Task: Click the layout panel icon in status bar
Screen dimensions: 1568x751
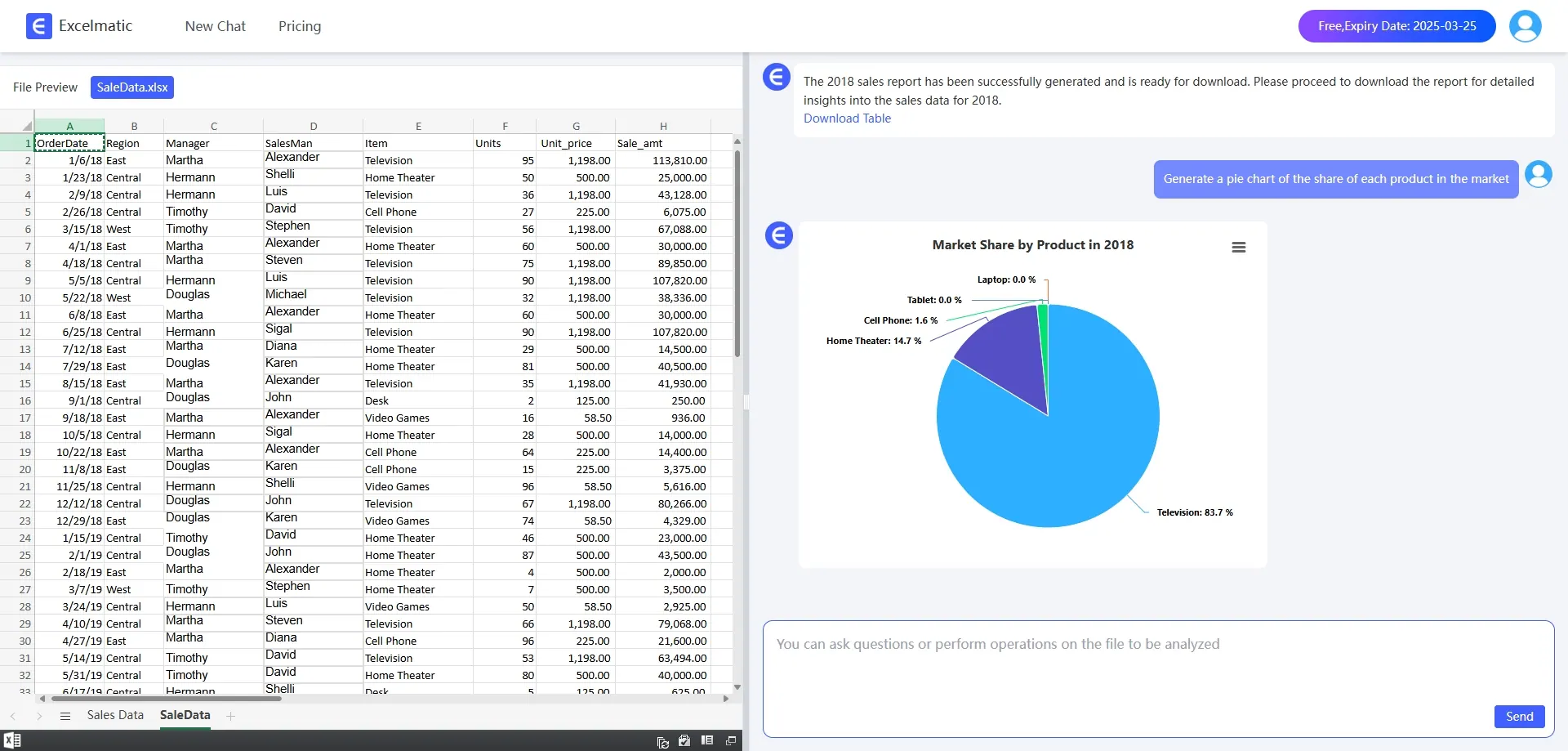Action: pyautogui.click(x=707, y=740)
